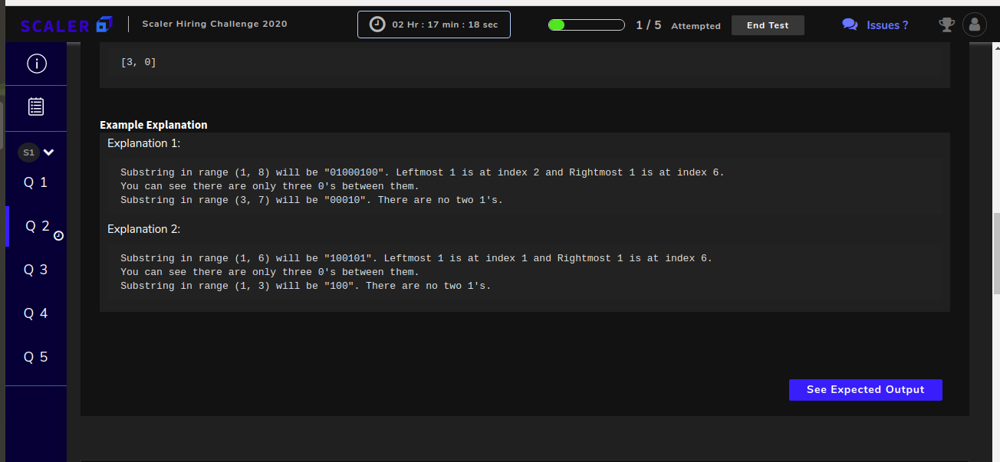Click the line mentioning "01000100" substring
Screen dimensions: 1000x462
(423, 172)
